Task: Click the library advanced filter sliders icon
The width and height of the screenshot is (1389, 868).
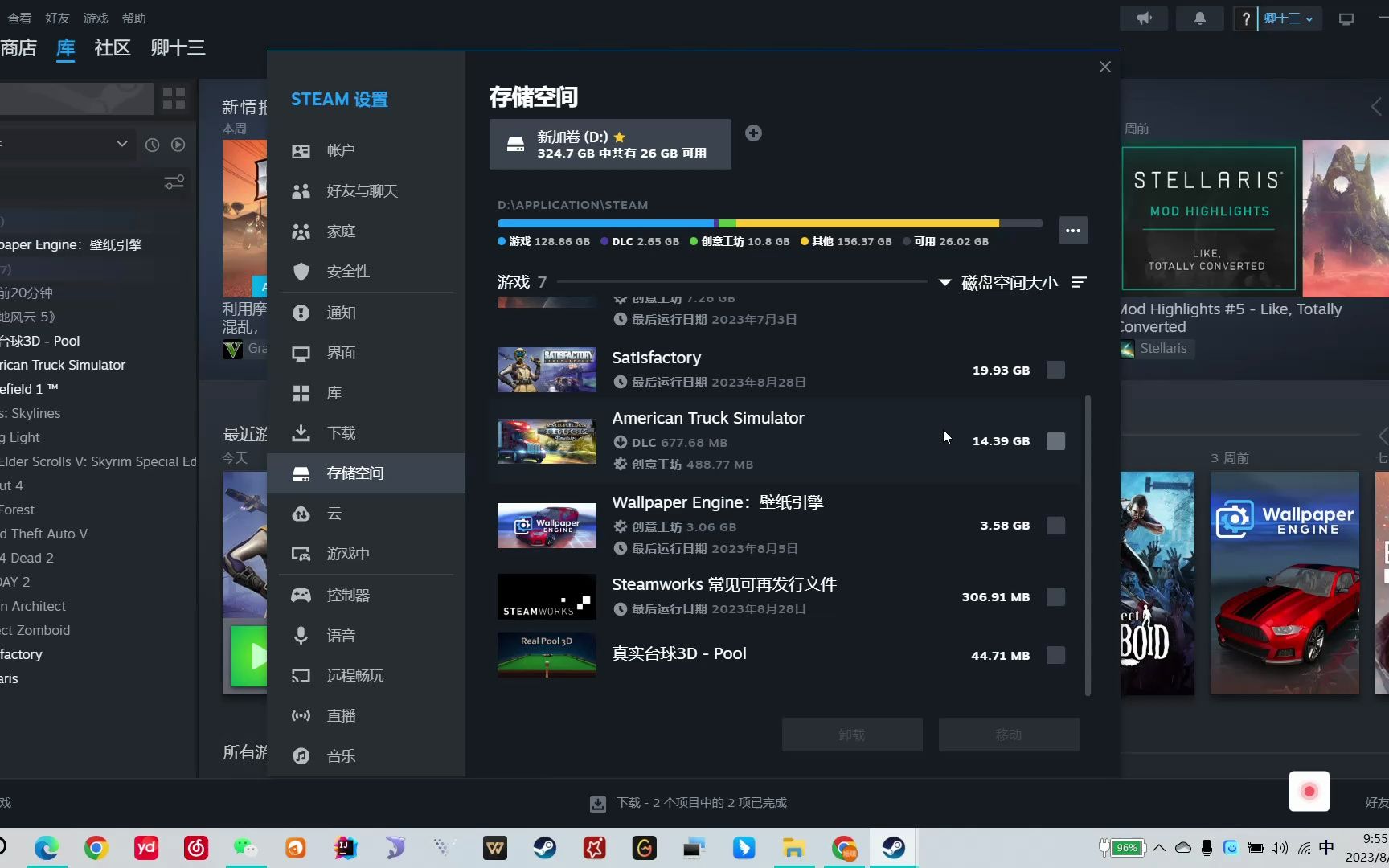Action: 174,182
